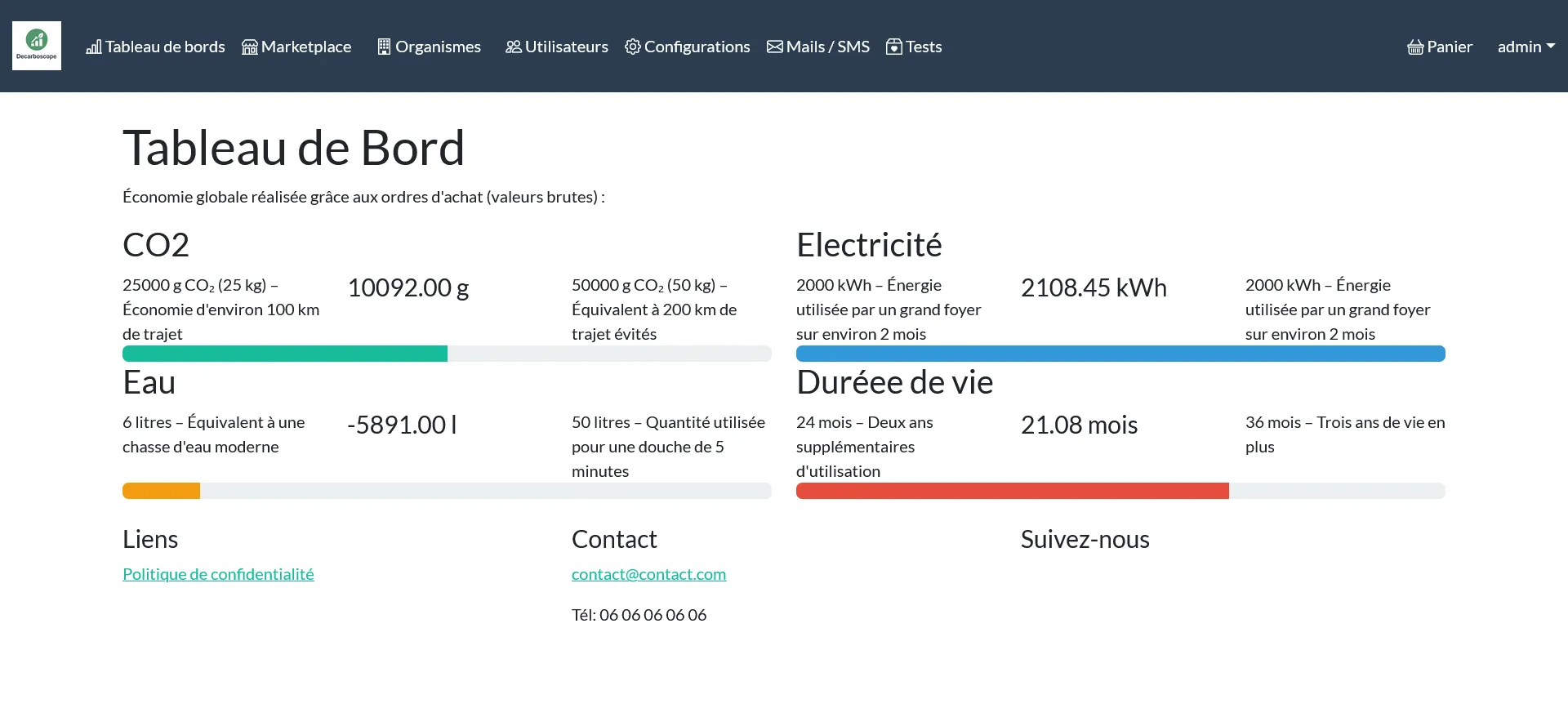Click the blue Electricité progress bar

pyautogui.click(x=1120, y=354)
